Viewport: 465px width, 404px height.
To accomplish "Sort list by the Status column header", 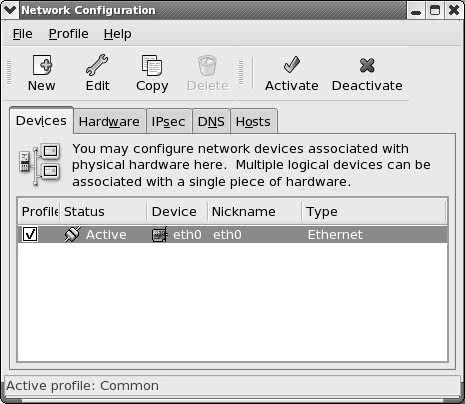I will pos(103,212).
